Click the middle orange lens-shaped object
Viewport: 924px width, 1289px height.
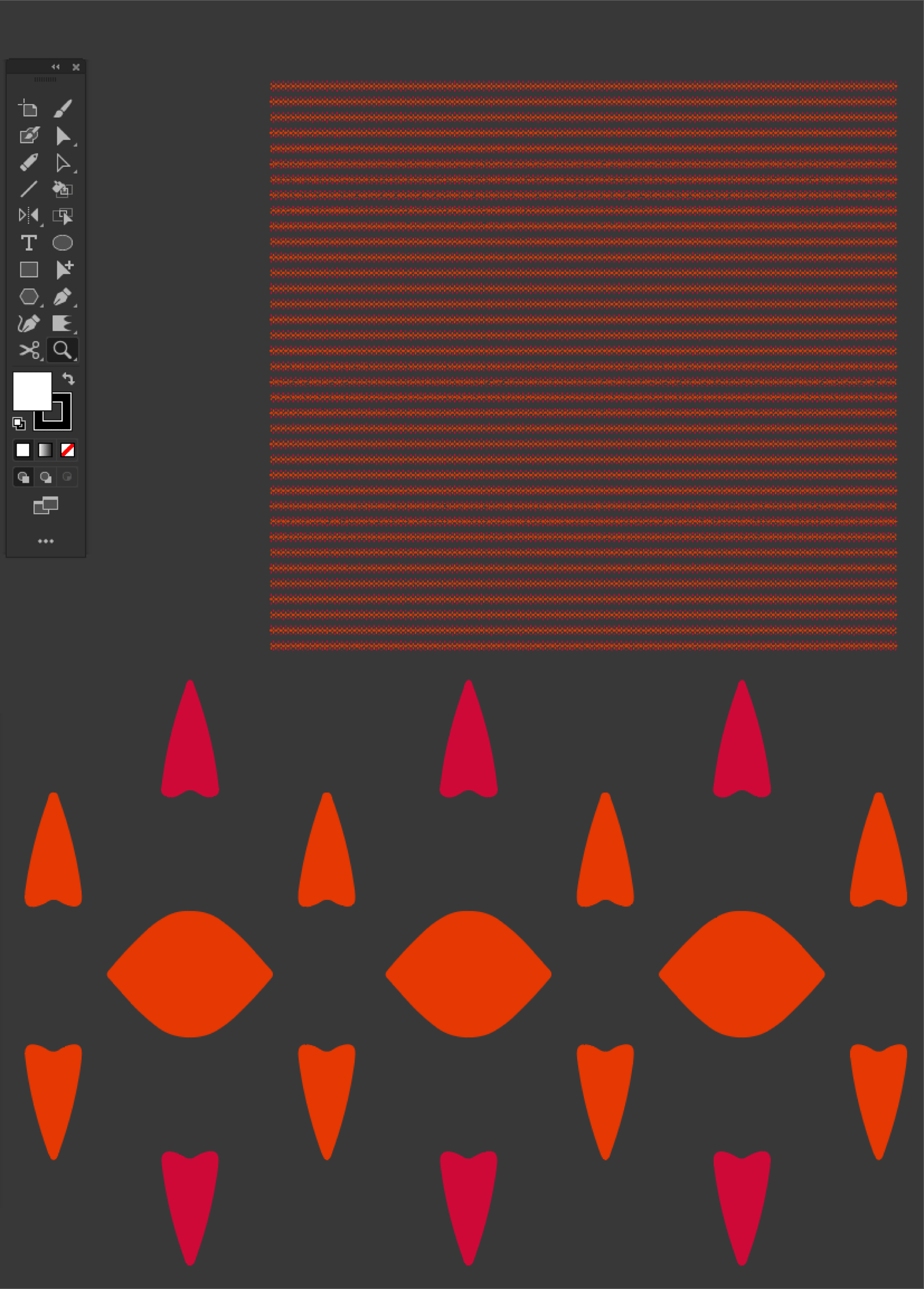(x=468, y=974)
